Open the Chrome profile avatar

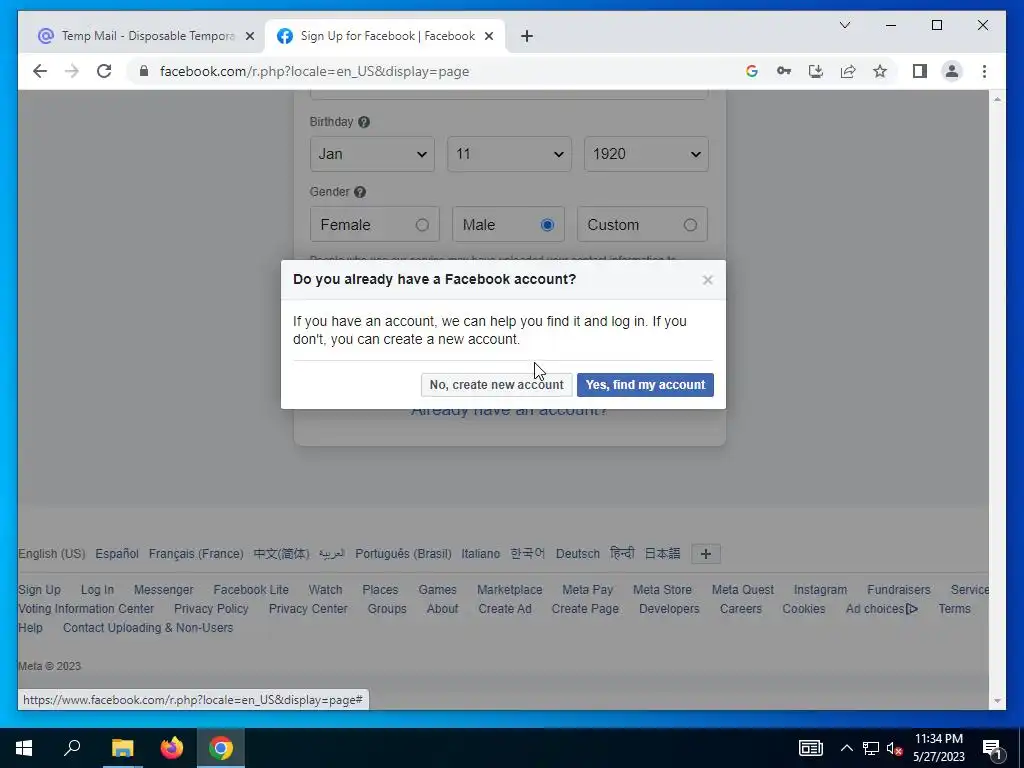(952, 71)
